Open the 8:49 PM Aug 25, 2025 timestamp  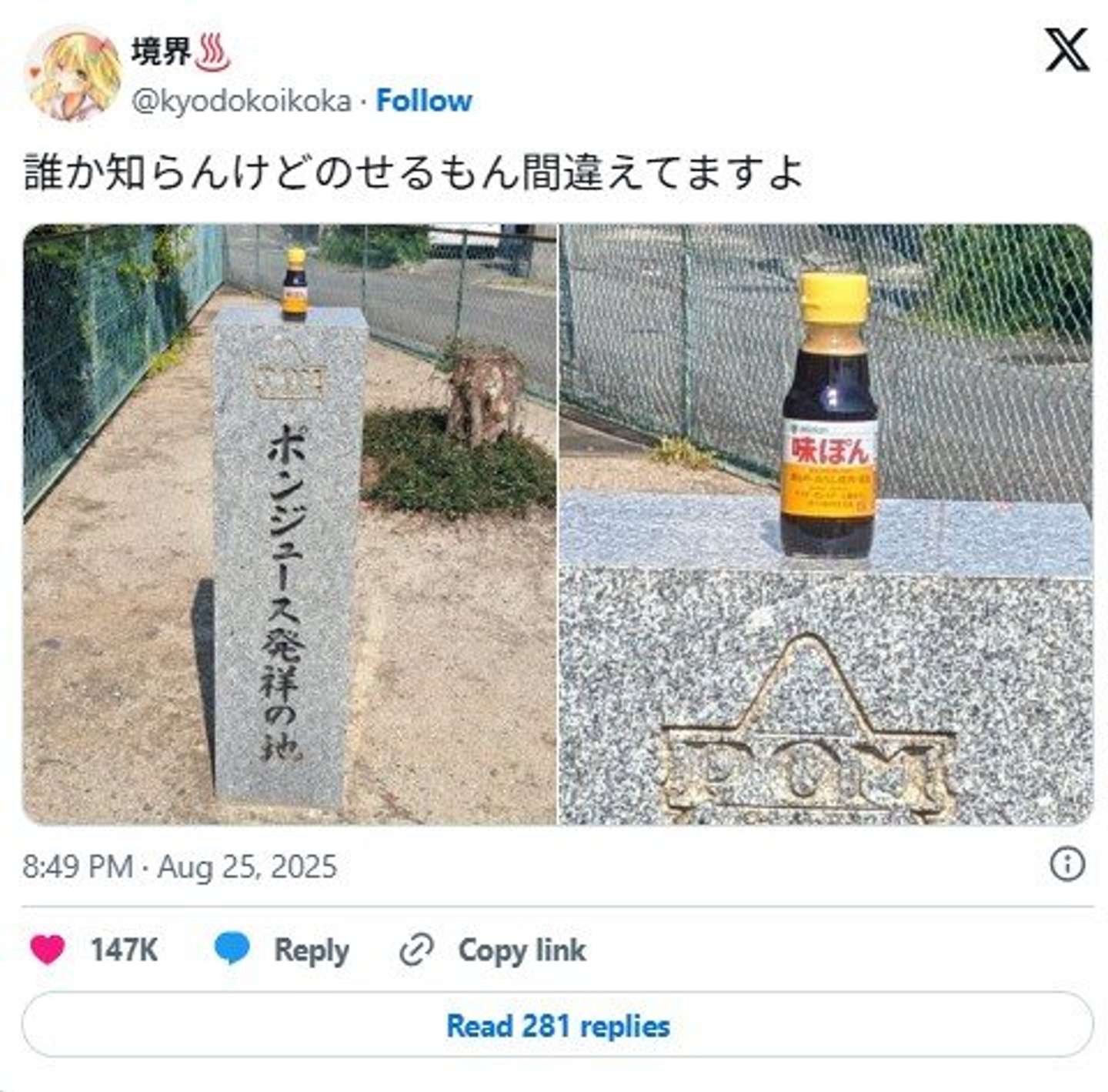[x=180, y=867]
